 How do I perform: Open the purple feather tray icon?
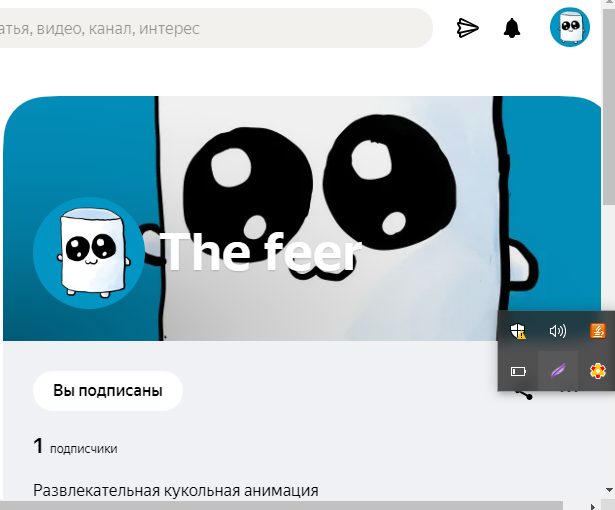click(x=558, y=371)
